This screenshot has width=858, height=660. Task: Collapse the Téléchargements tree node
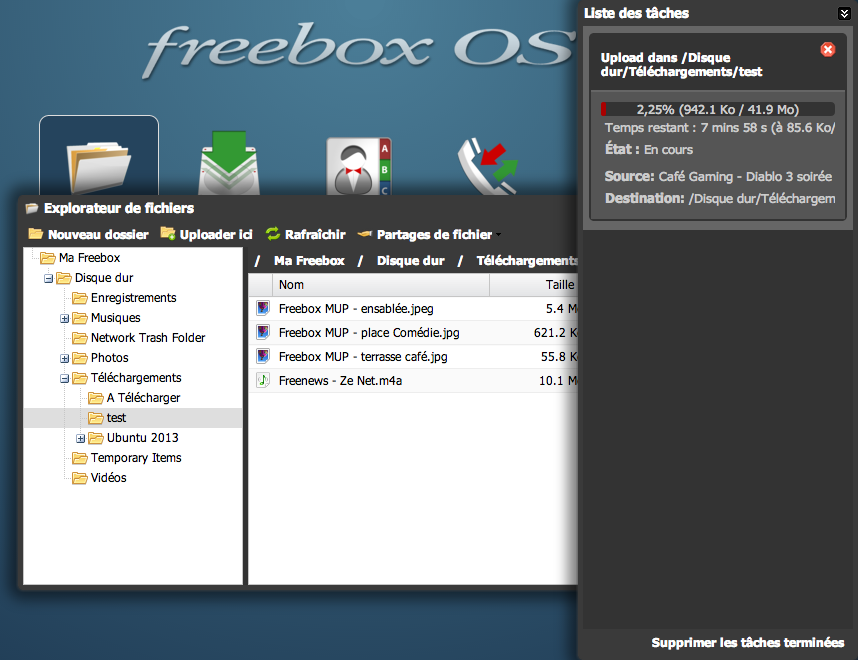coord(65,378)
